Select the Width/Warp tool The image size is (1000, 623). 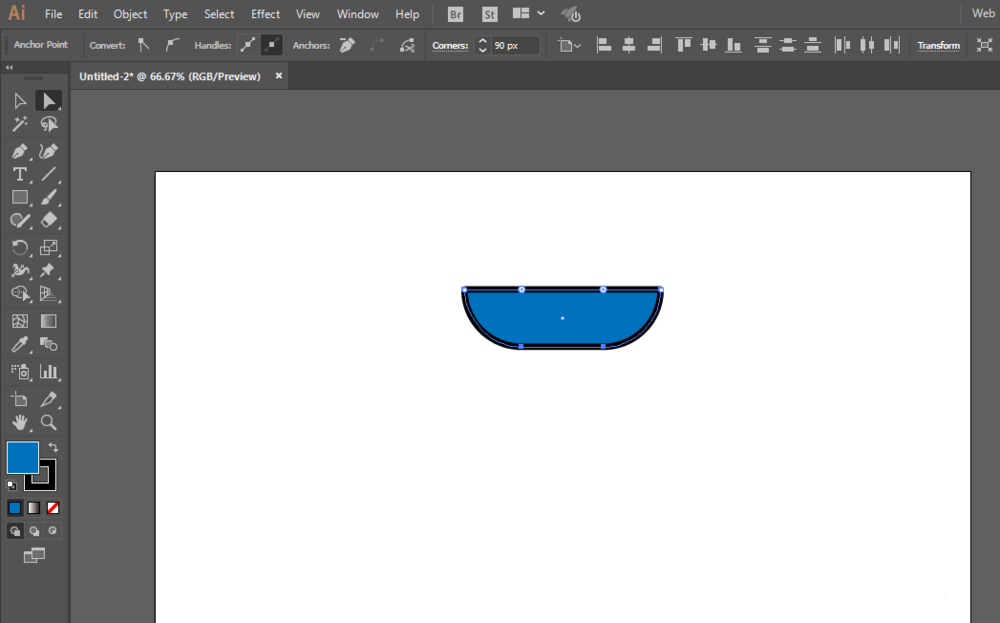[20, 270]
